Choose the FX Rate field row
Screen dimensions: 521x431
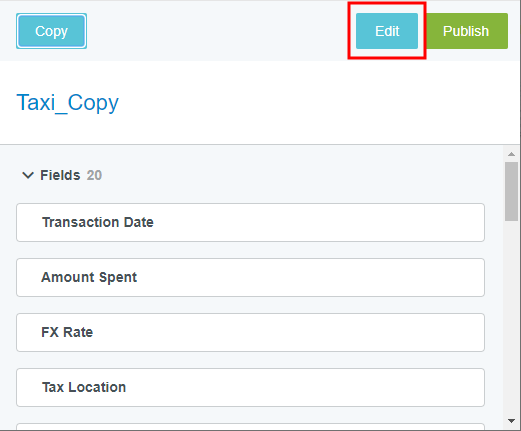(250, 332)
